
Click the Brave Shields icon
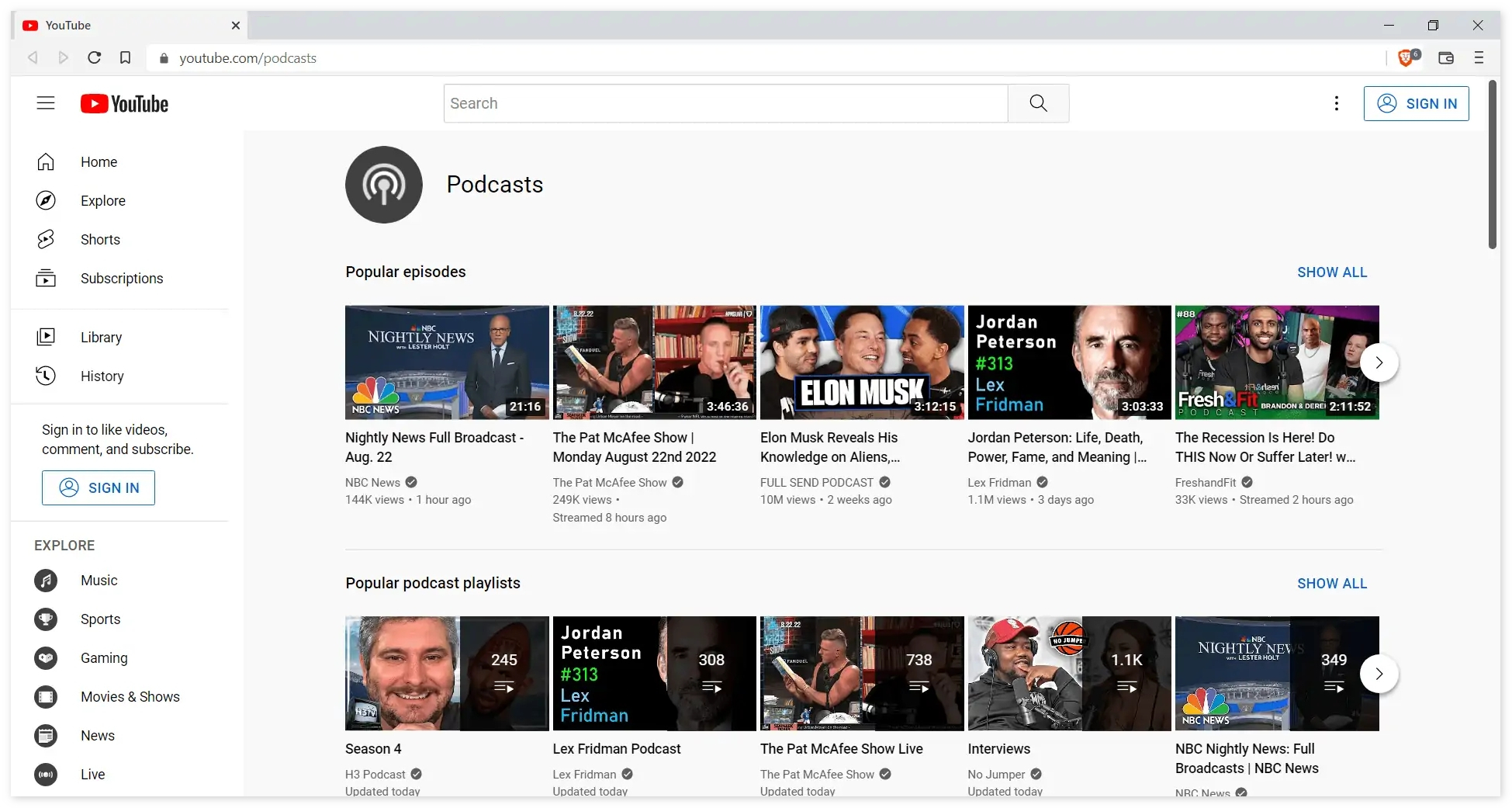1406,58
